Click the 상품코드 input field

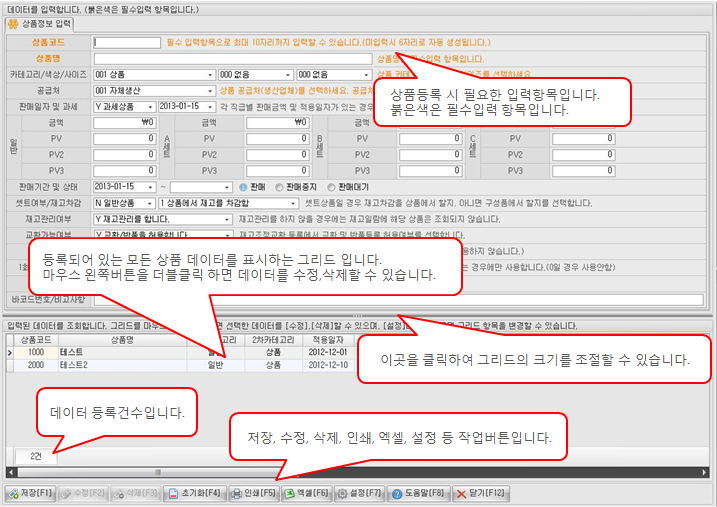[127, 43]
